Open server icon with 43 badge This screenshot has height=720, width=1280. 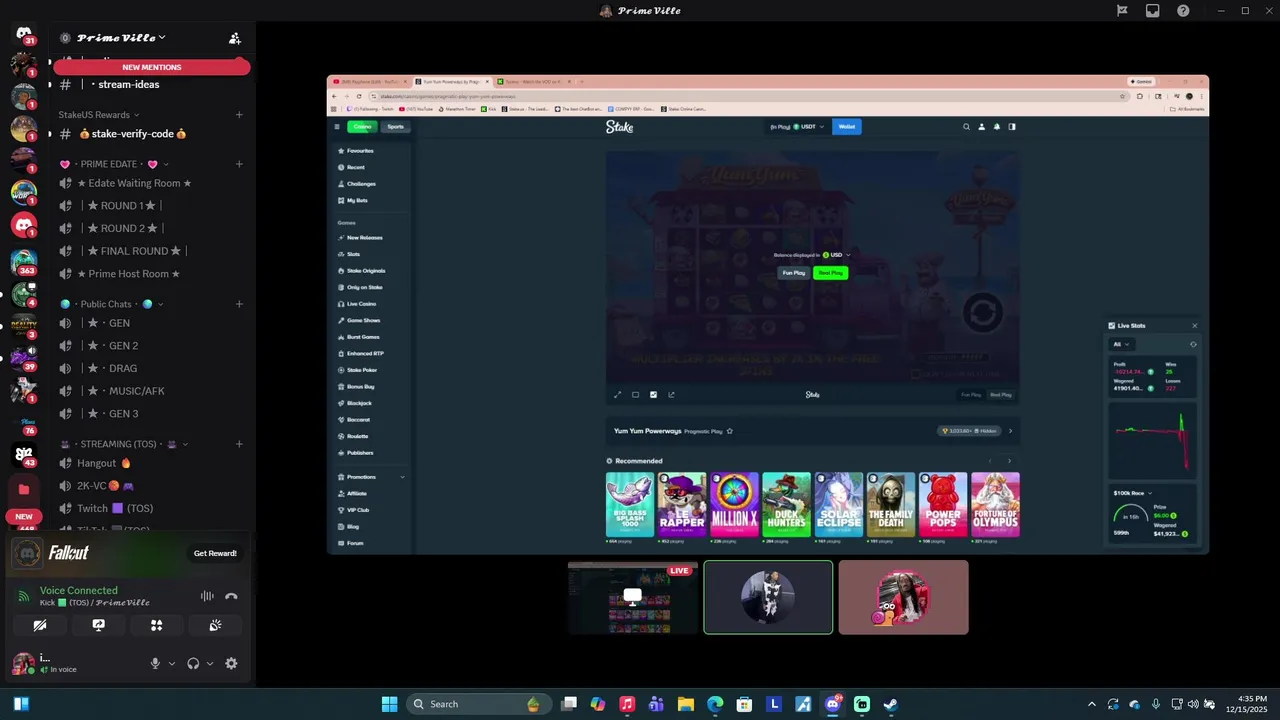[x=24, y=454]
